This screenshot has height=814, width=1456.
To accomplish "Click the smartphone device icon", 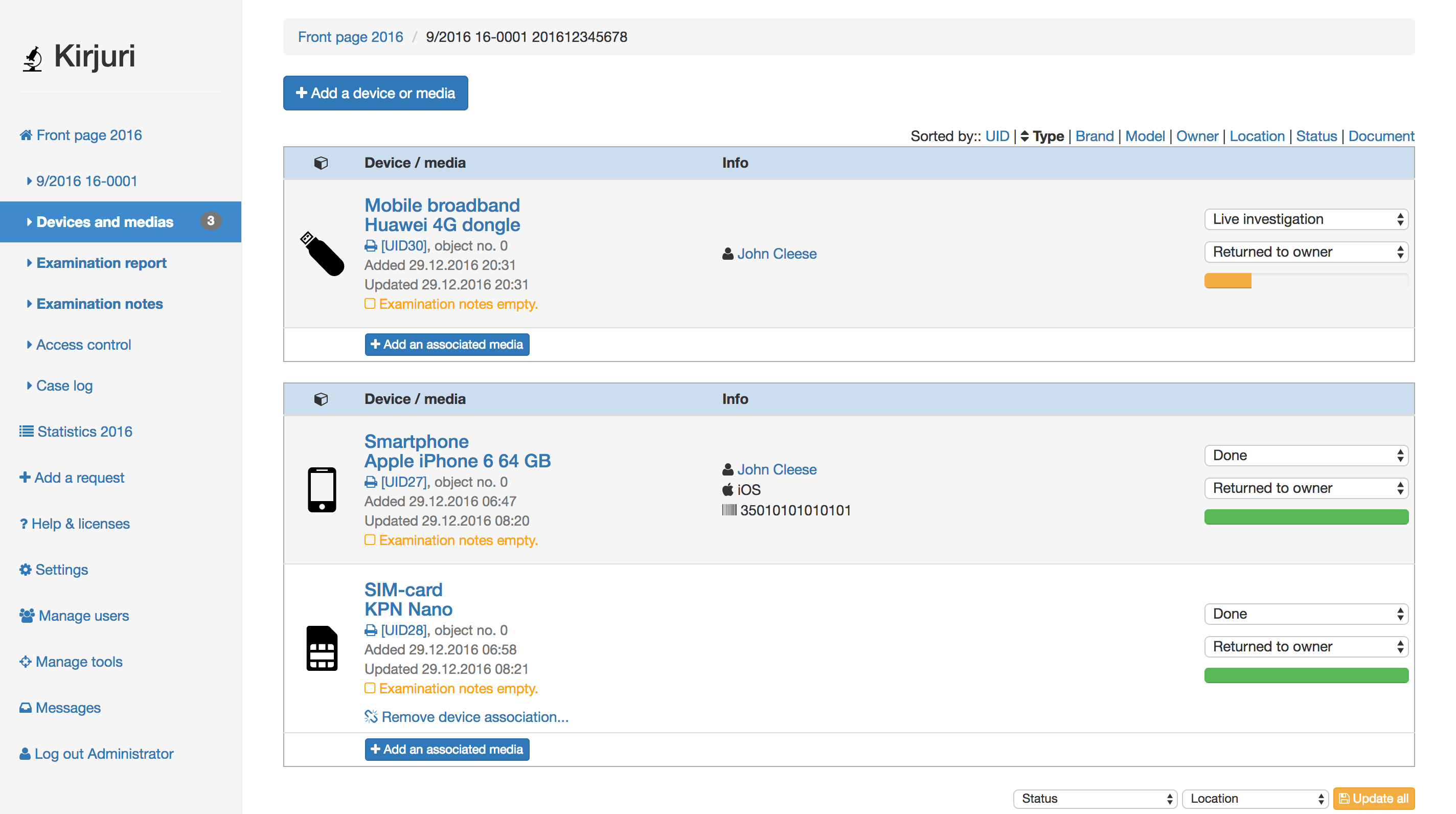I will point(322,489).
